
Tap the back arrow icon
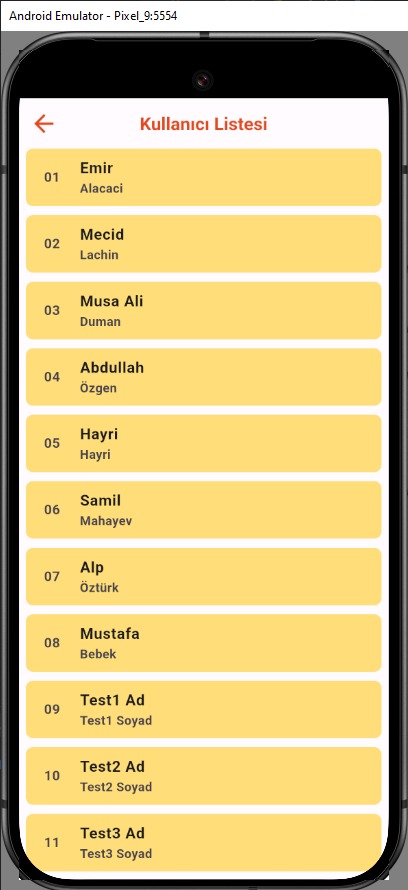pyautogui.click(x=44, y=124)
